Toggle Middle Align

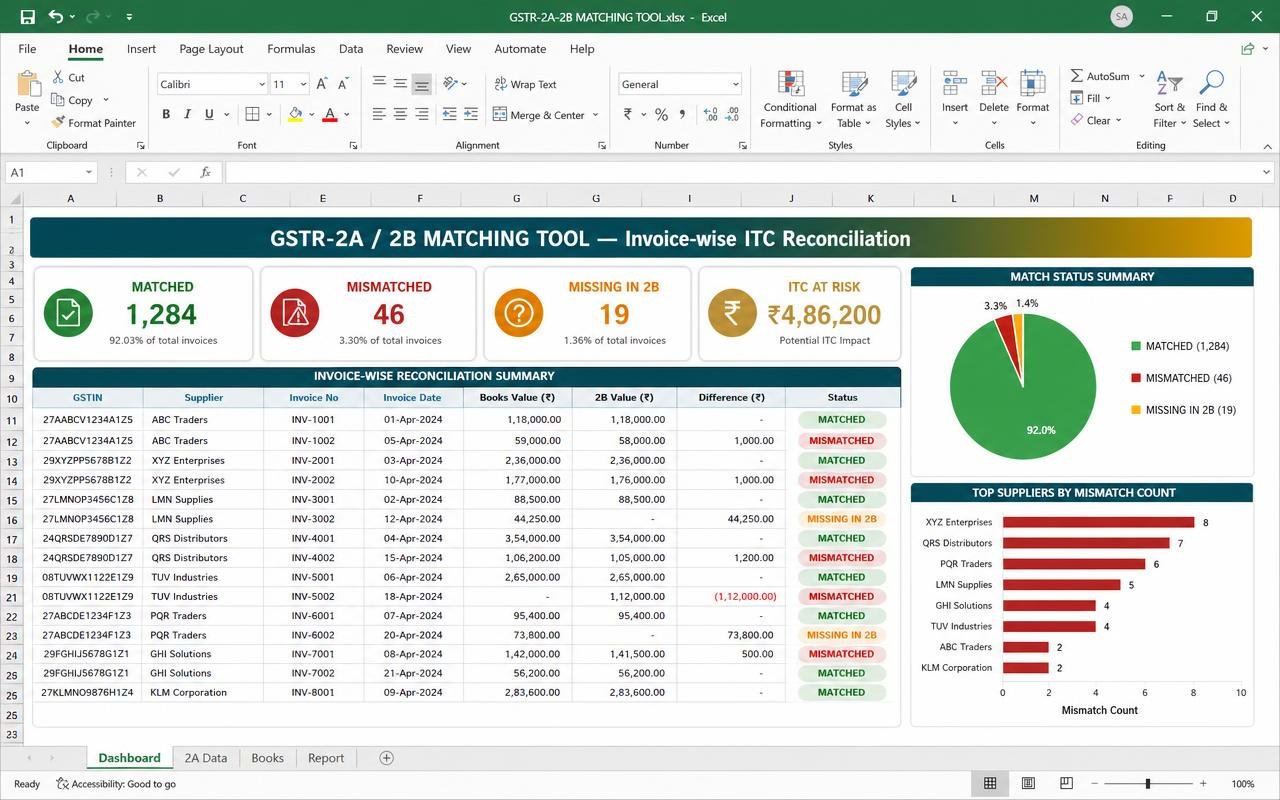[400, 84]
